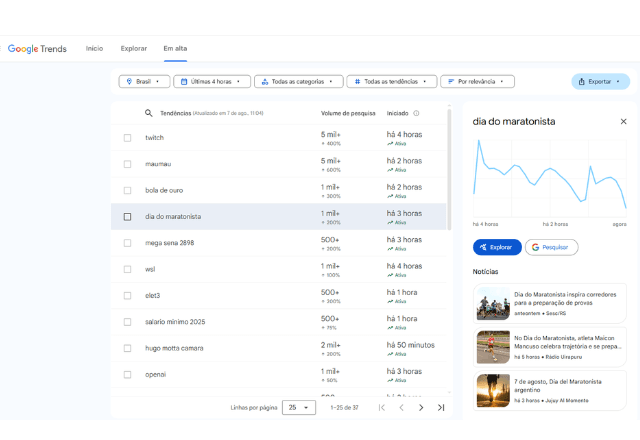Select the salario minimo 2025 checkbox
This screenshot has height=440, width=640.
[127, 322]
